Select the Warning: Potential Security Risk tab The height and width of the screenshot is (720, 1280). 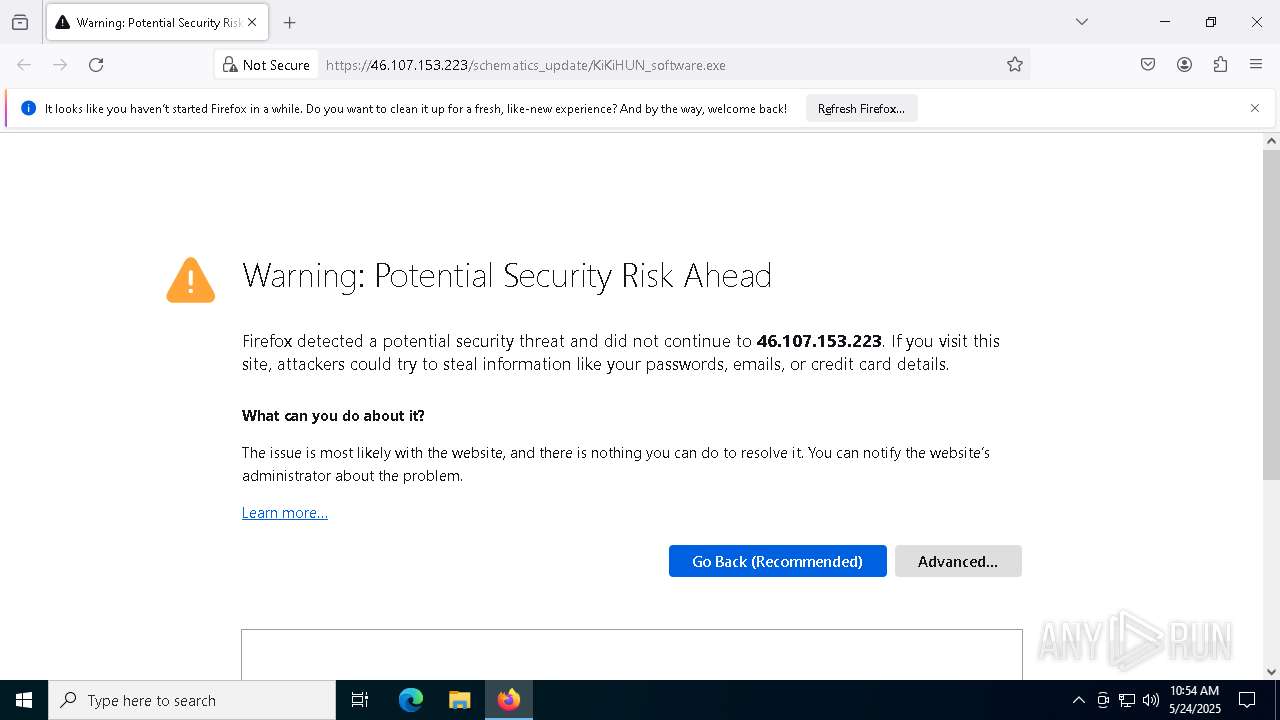[x=150, y=22]
